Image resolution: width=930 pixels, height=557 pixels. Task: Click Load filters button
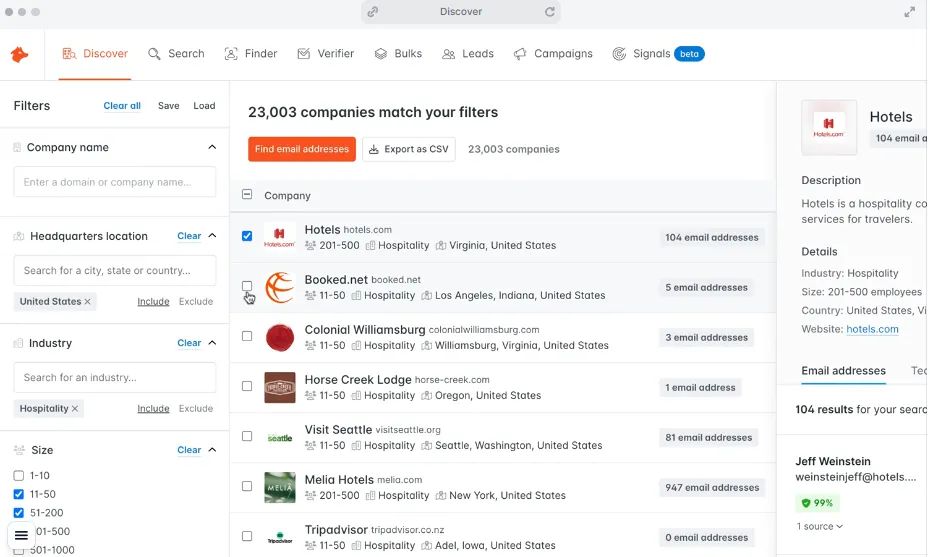click(204, 106)
